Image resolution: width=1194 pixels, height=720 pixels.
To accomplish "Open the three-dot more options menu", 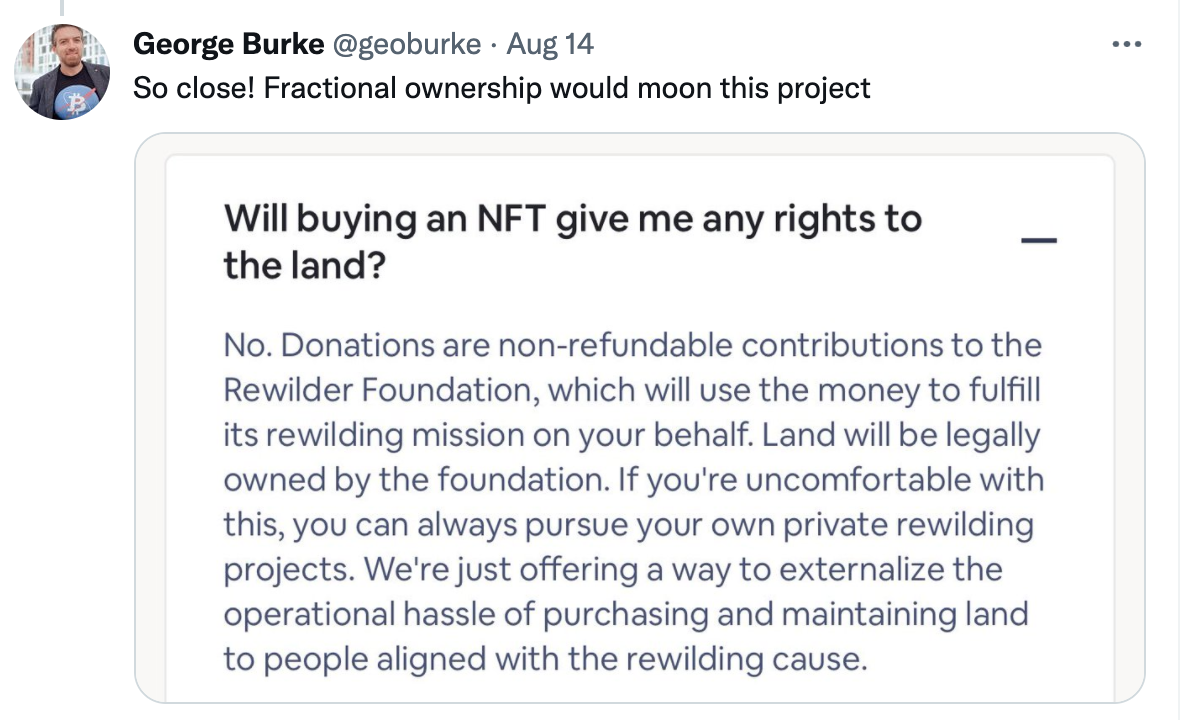I will click(1126, 45).
